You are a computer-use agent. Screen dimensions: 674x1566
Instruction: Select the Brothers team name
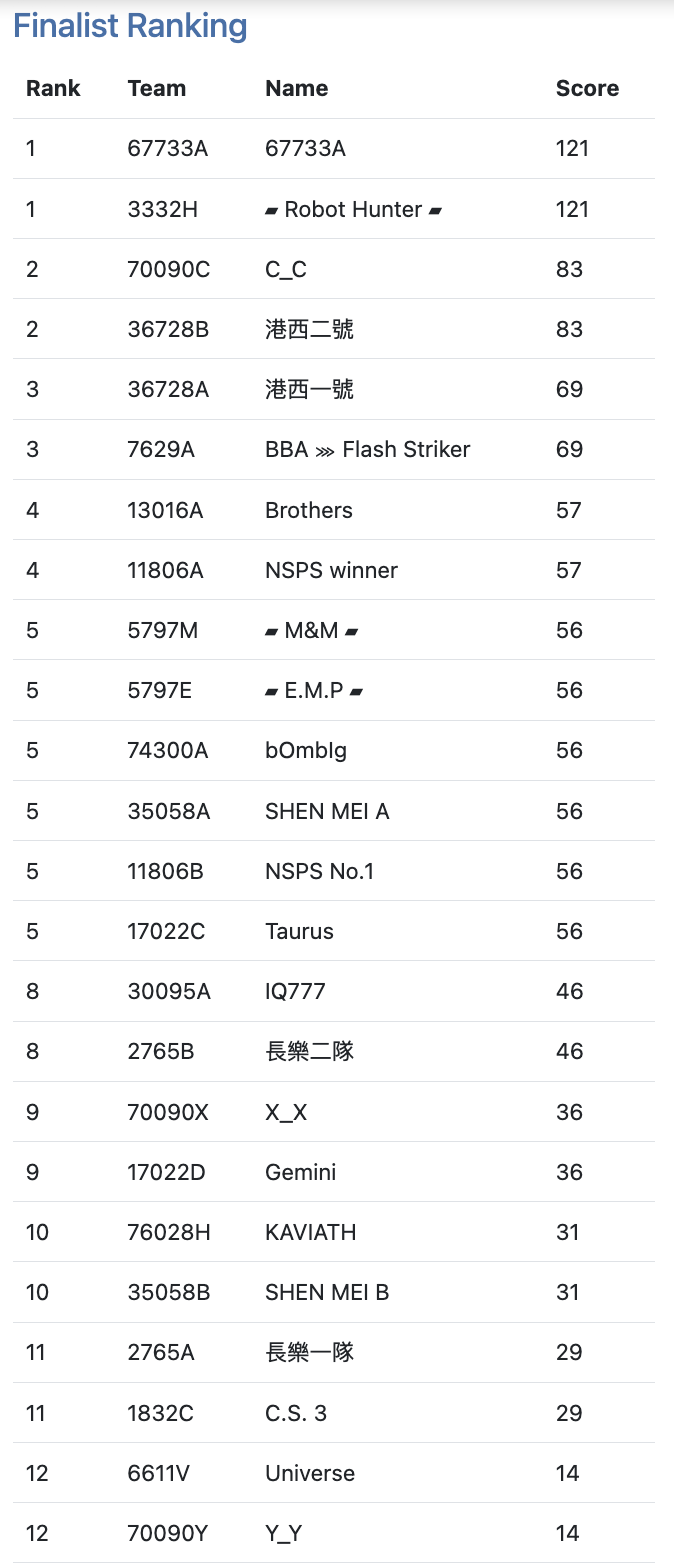point(309,510)
